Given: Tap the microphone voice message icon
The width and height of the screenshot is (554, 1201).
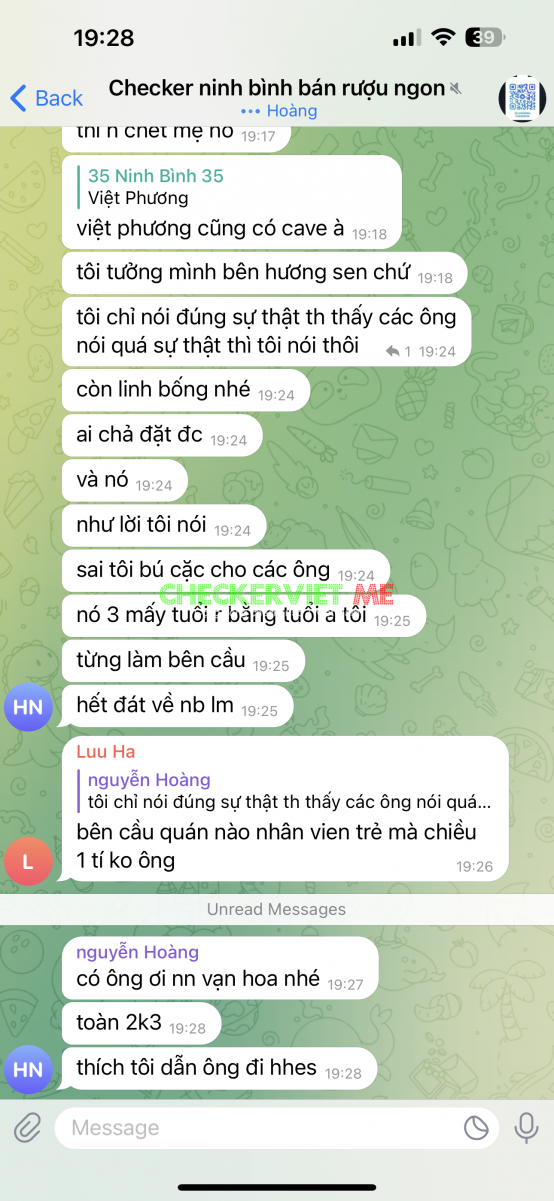Looking at the screenshot, I should [x=526, y=1128].
